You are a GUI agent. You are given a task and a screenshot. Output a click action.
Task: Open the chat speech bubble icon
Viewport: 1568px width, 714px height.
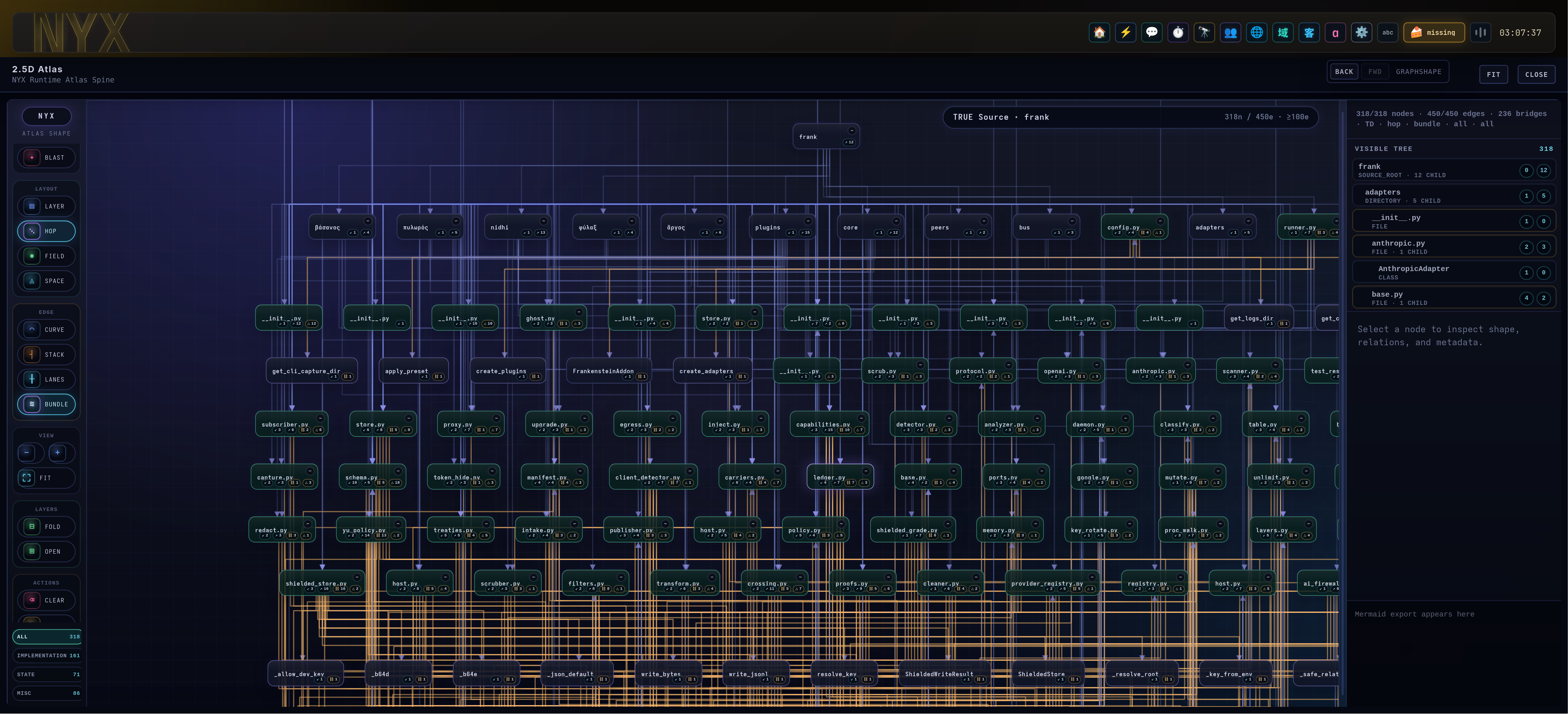point(1152,32)
